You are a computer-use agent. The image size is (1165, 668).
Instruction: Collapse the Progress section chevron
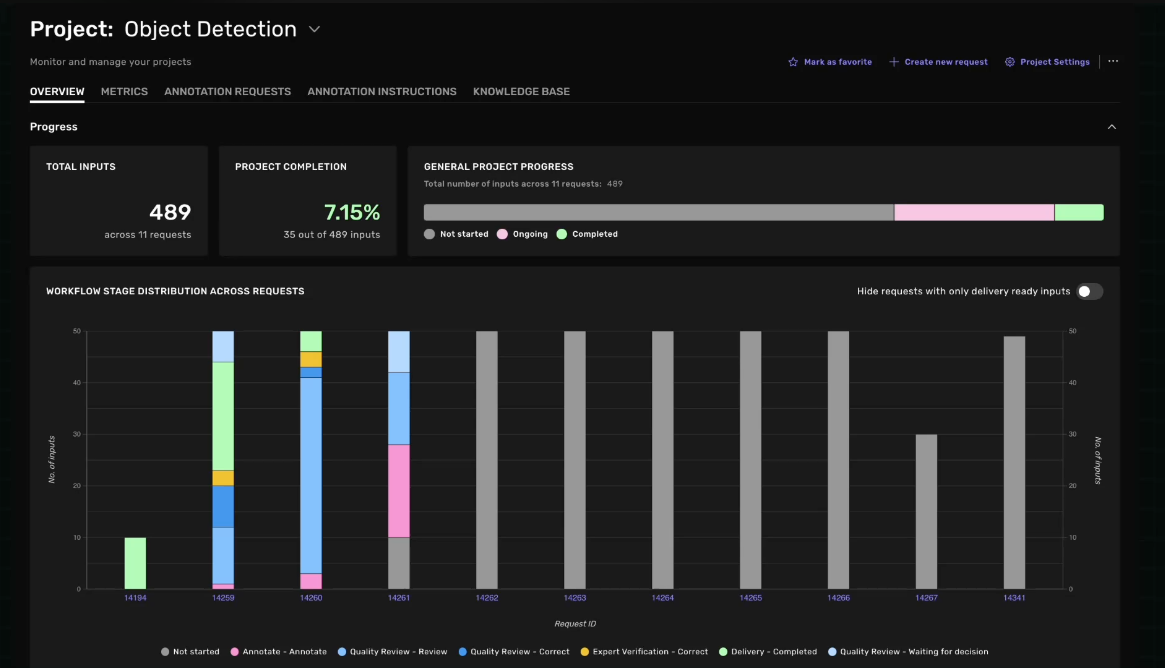point(1112,127)
